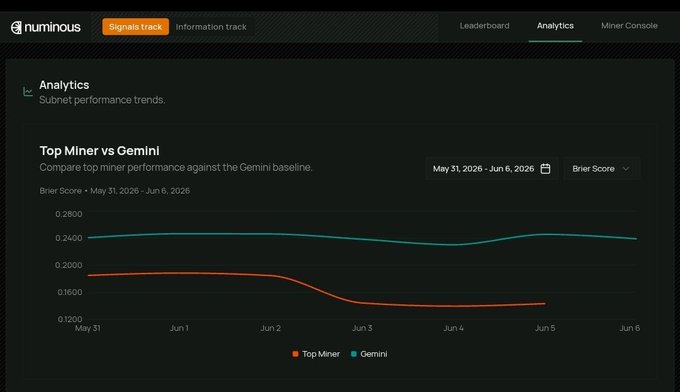Image resolution: width=680 pixels, height=392 pixels.
Task: Open the Leaderboard tab
Action: click(x=484, y=26)
